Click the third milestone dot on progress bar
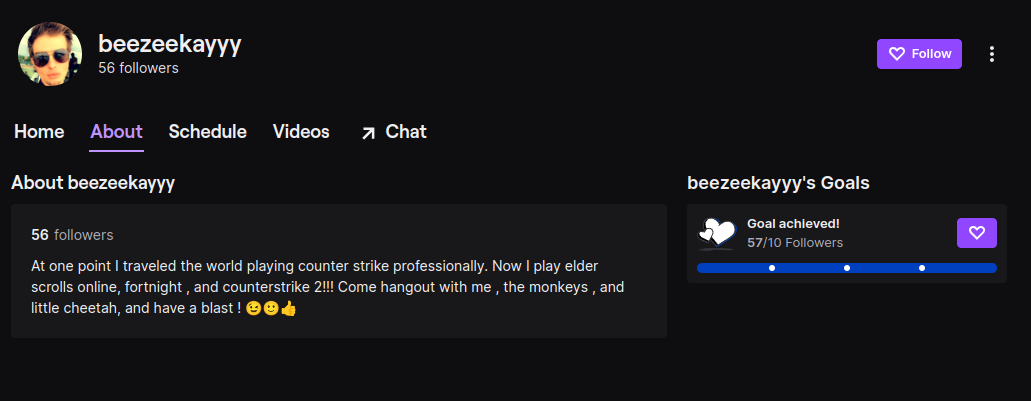The height and width of the screenshot is (401, 1031). 922,268
